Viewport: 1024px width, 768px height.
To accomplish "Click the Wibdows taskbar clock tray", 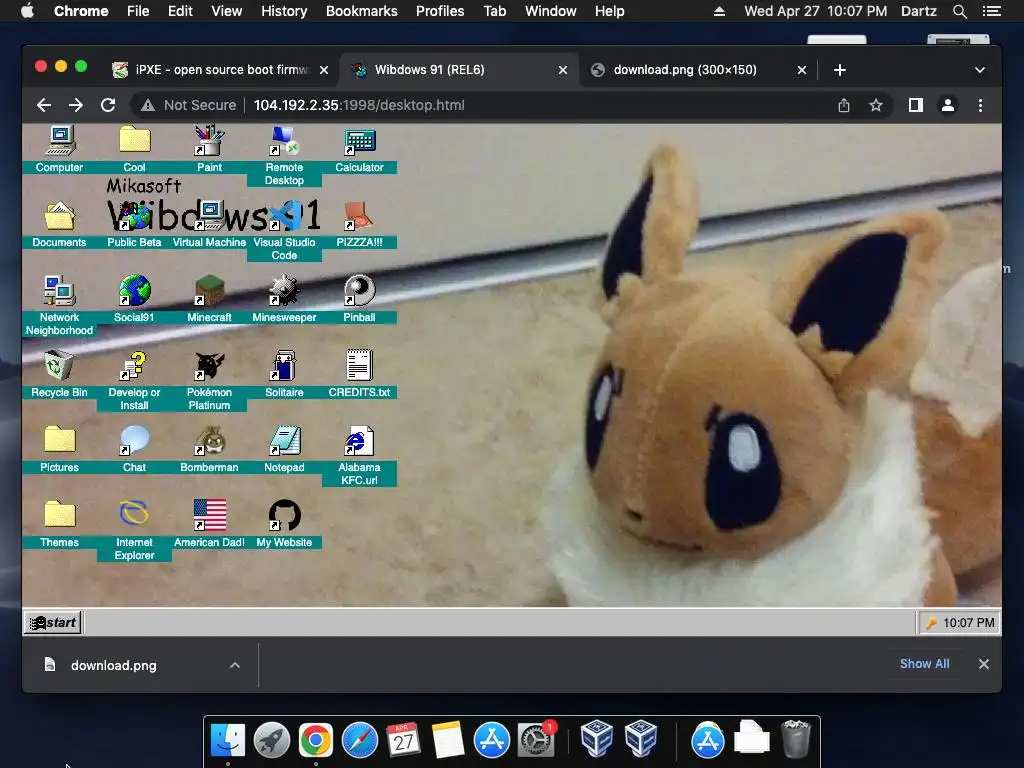I will pos(959,623).
